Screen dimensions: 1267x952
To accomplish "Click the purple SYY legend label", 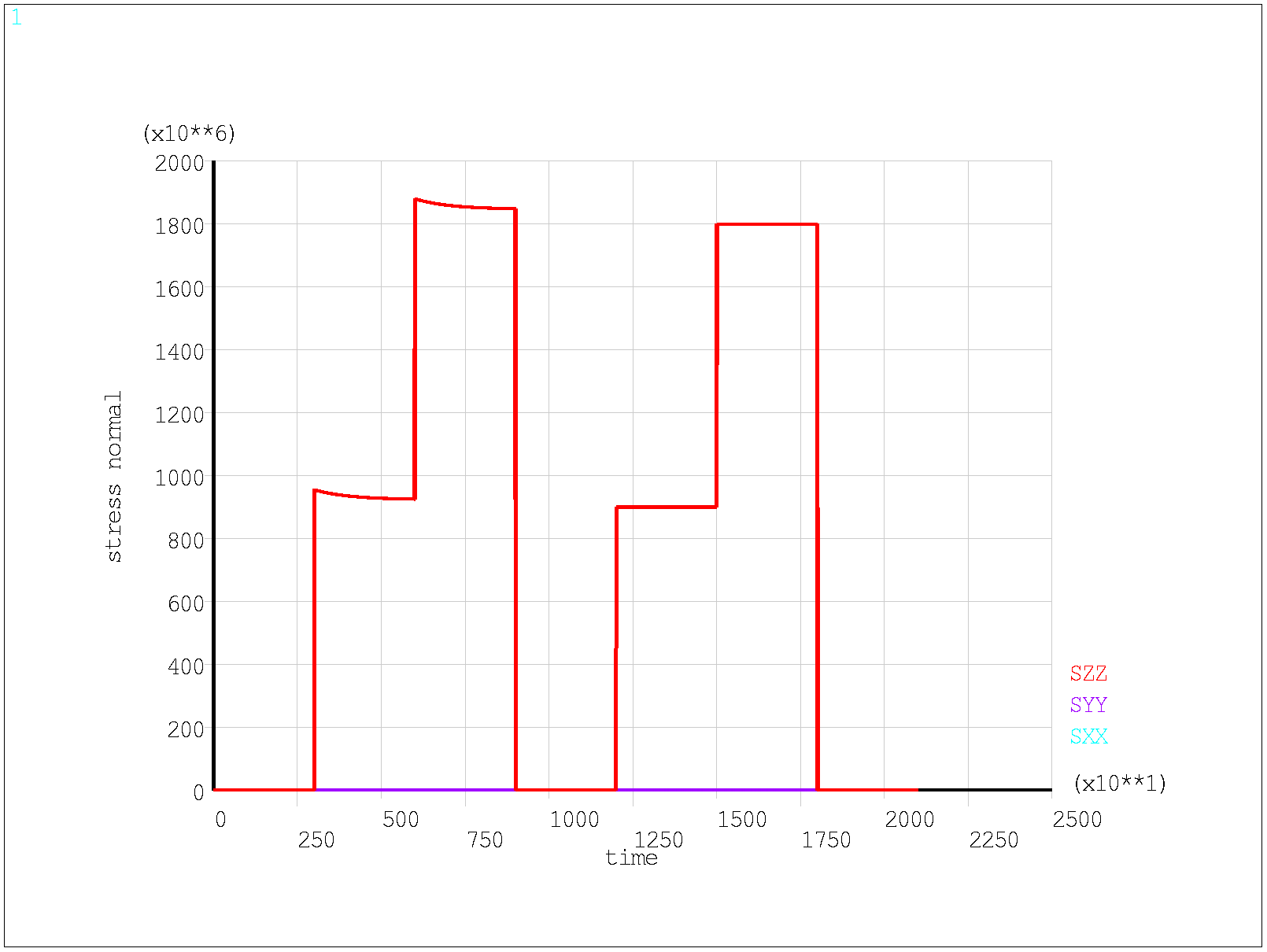I will click(1088, 705).
